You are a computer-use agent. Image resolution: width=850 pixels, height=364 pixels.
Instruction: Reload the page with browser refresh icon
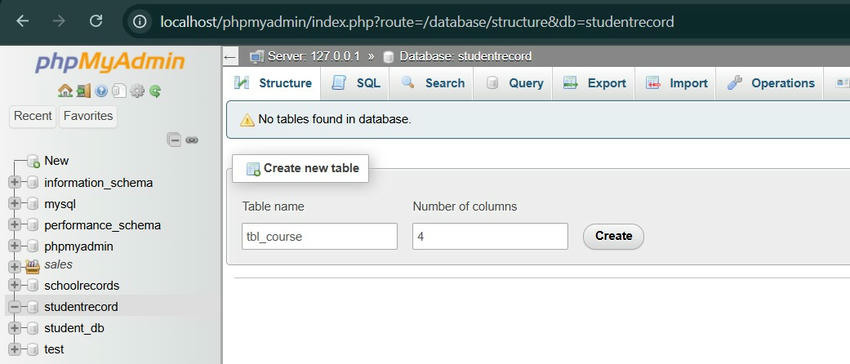point(96,22)
